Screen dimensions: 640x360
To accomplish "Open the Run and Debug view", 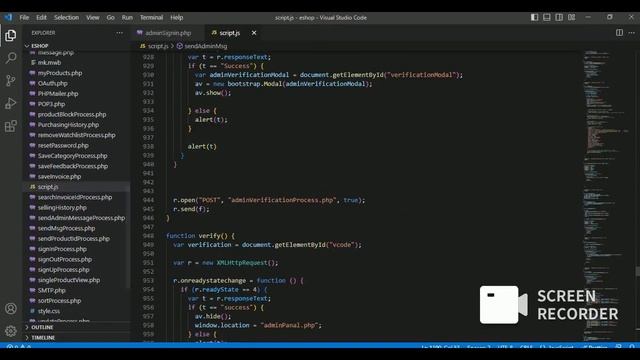I will click(x=11, y=103).
